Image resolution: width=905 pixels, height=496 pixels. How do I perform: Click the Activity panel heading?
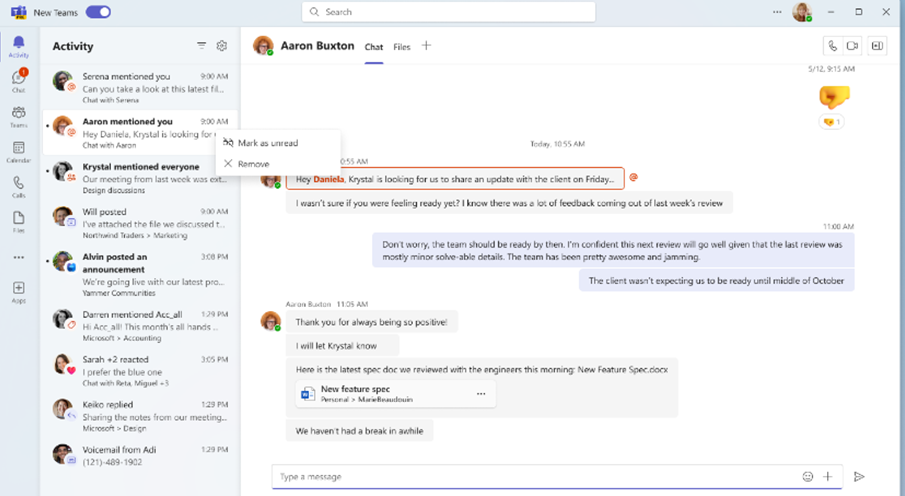(x=73, y=46)
